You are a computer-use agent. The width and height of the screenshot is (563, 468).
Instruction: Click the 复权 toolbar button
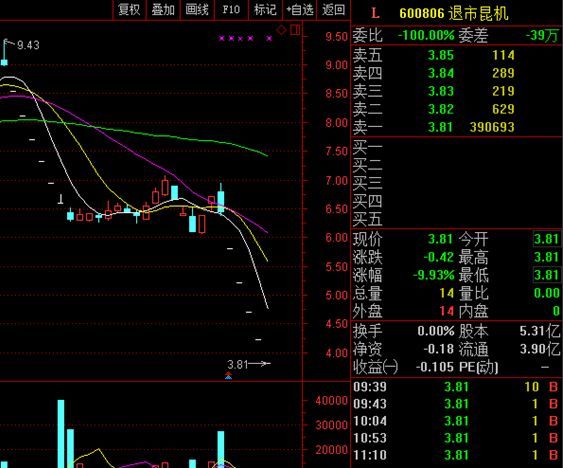pos(129,9)
